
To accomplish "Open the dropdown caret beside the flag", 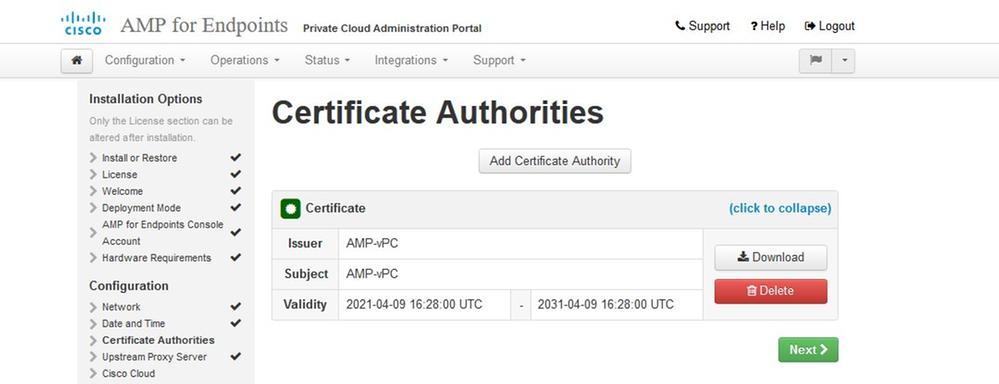I will (x=844, y=60).
